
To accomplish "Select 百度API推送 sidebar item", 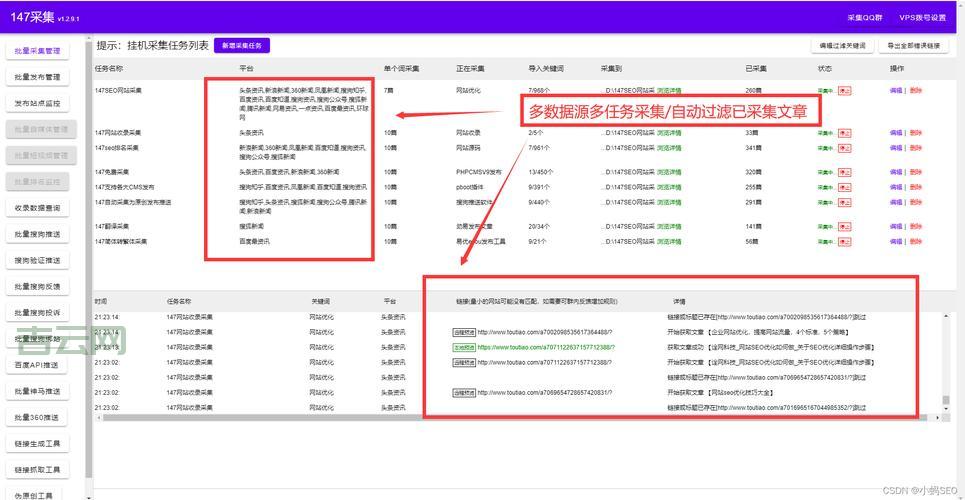I will pyautogui.click(x=38, y=365).
